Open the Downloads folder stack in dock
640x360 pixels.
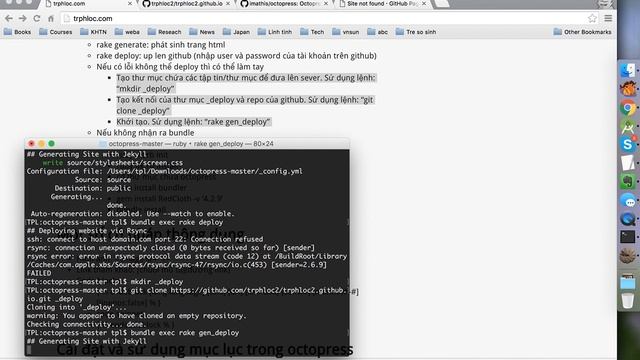click(x=628, y=282)
